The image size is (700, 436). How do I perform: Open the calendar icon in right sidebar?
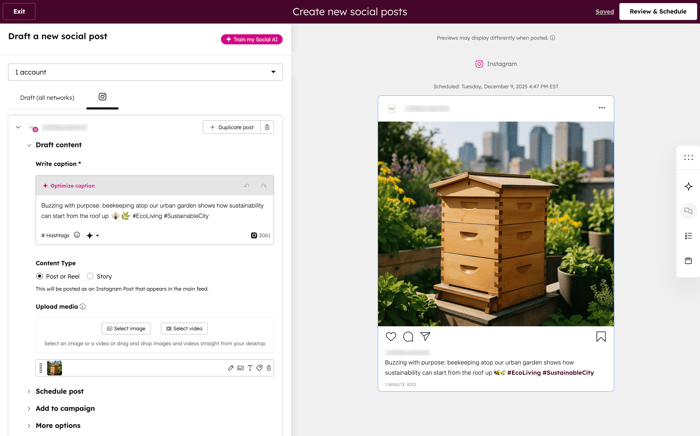click(x=688, y=261)
